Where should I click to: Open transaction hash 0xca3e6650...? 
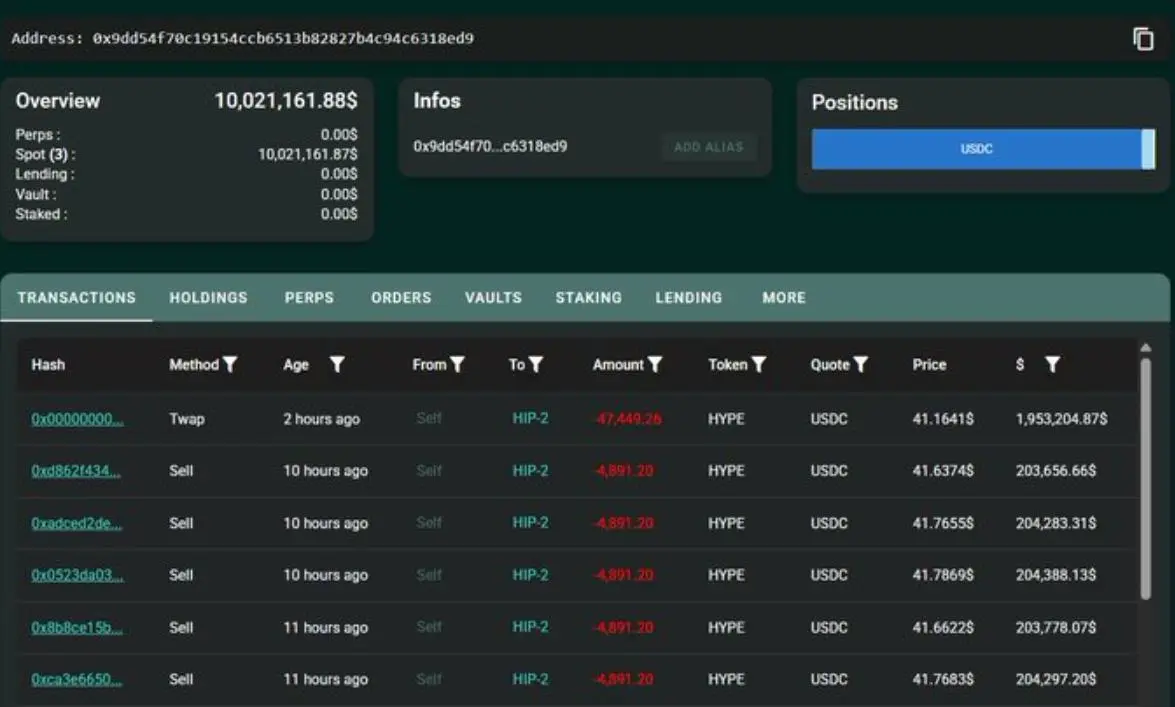click(x=76, y=679)
